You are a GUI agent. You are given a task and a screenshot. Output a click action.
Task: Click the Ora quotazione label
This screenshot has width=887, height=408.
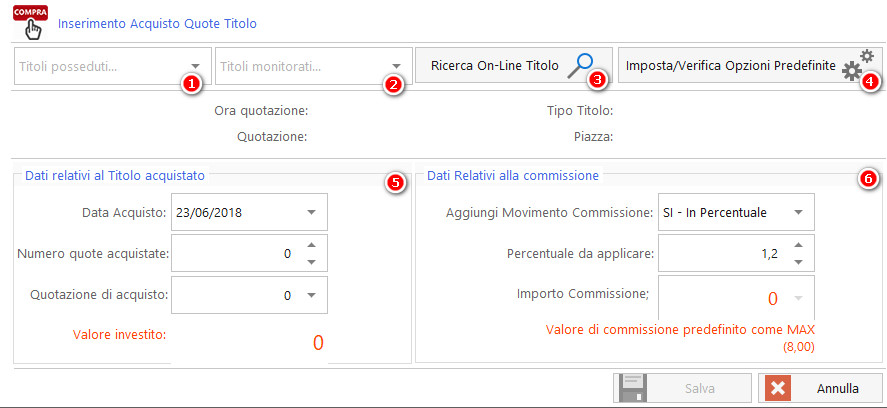tap(261, 110)
